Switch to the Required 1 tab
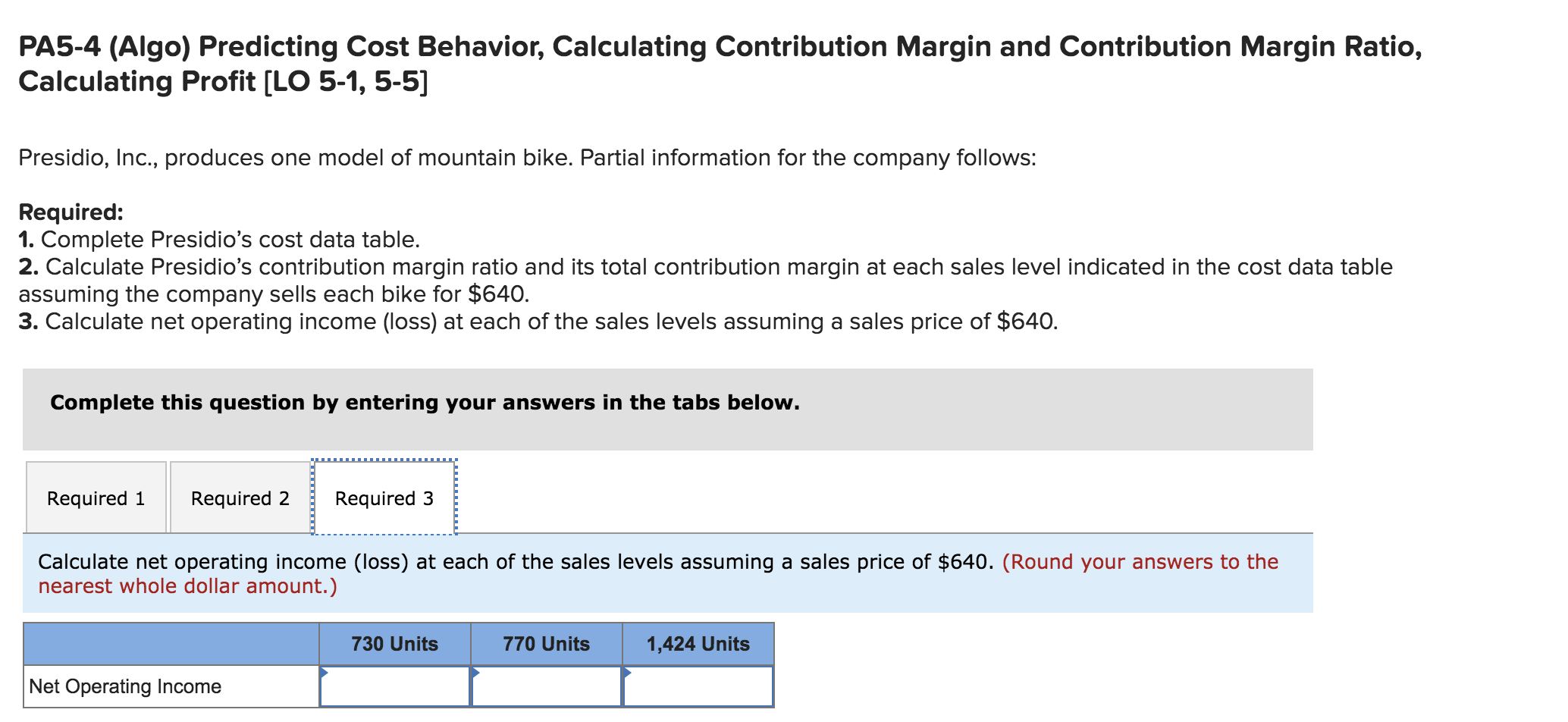 tap(96, 498)
